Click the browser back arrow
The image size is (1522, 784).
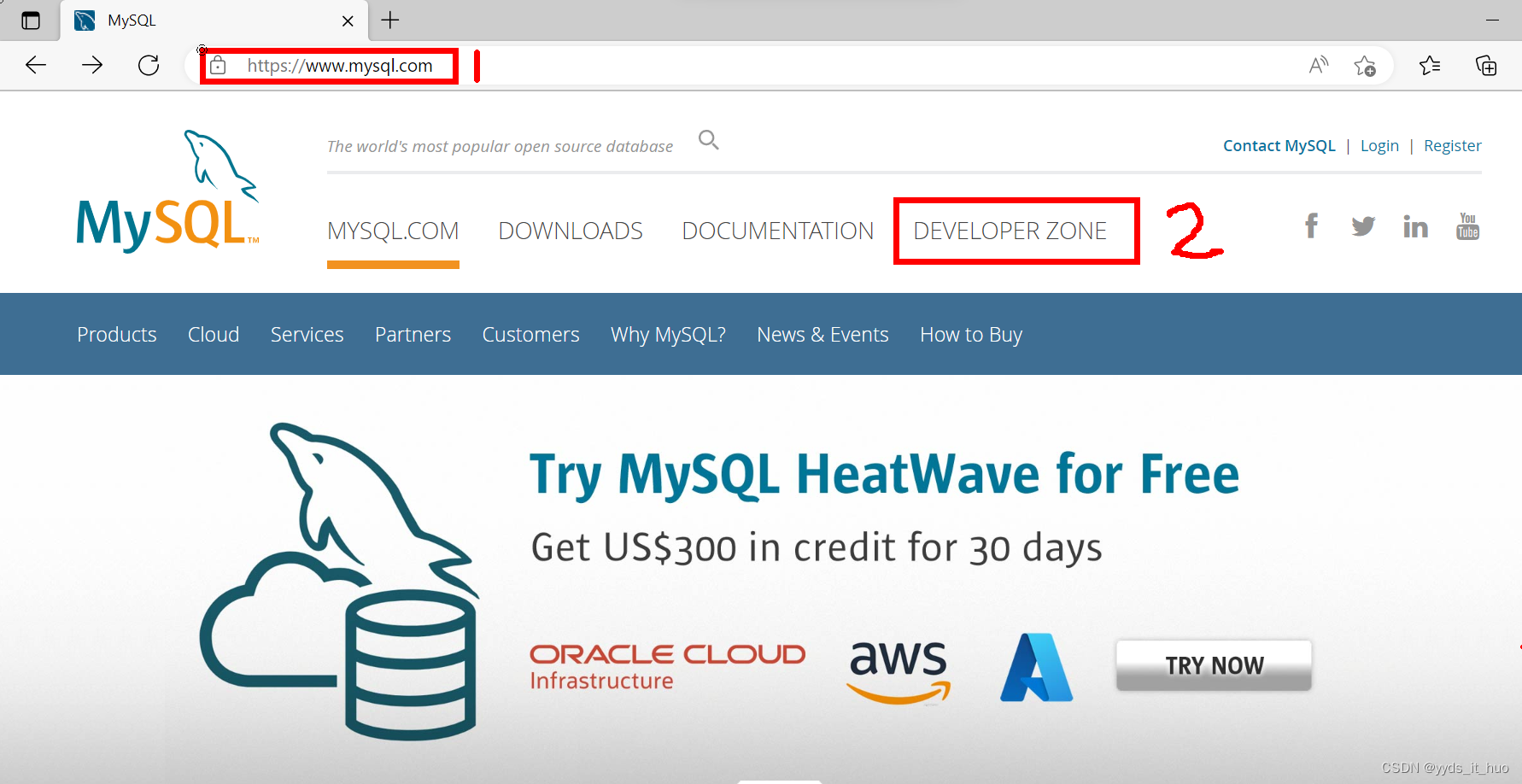(36, 65)
